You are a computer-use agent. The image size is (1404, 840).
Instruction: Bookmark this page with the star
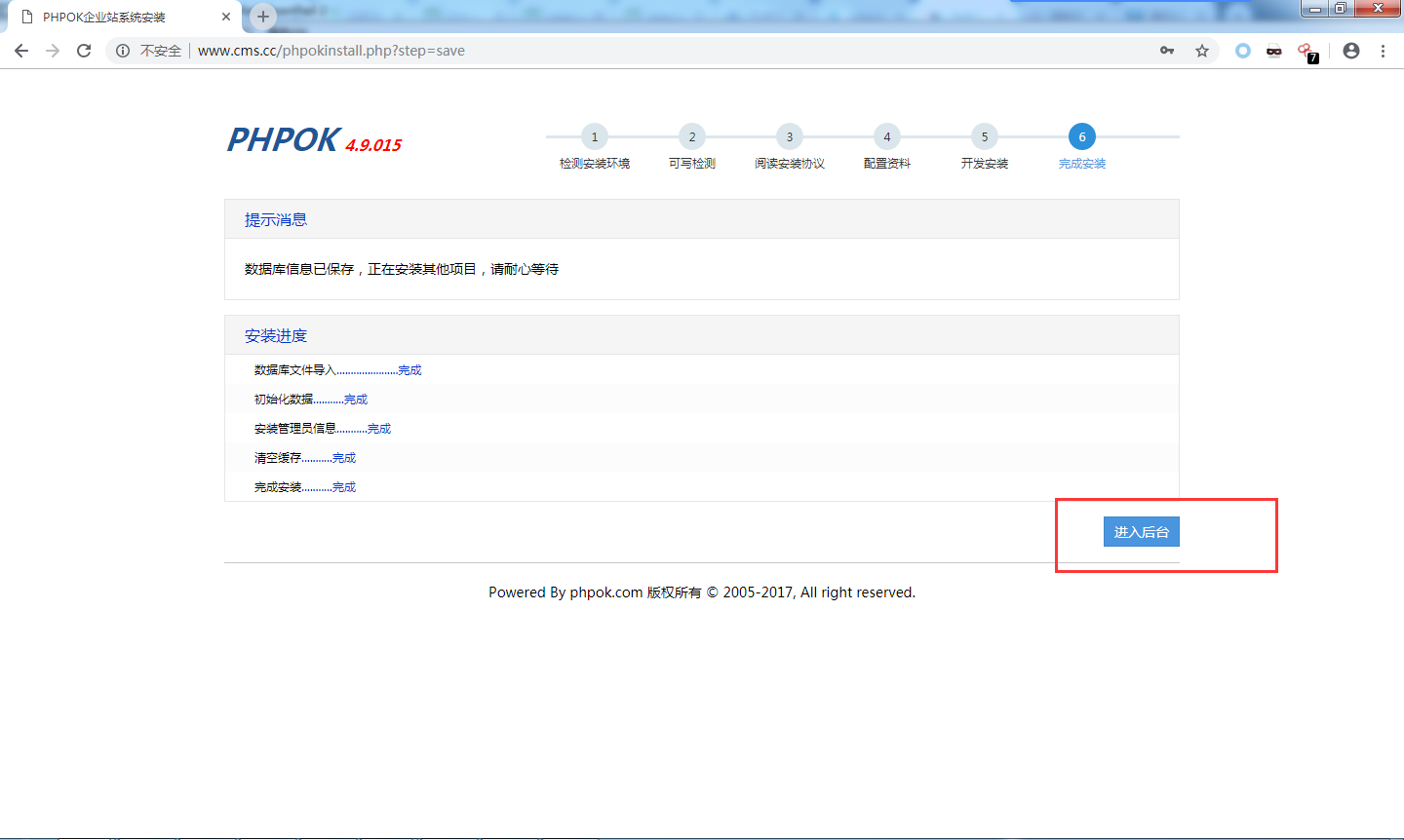[x=1202, y=51]
